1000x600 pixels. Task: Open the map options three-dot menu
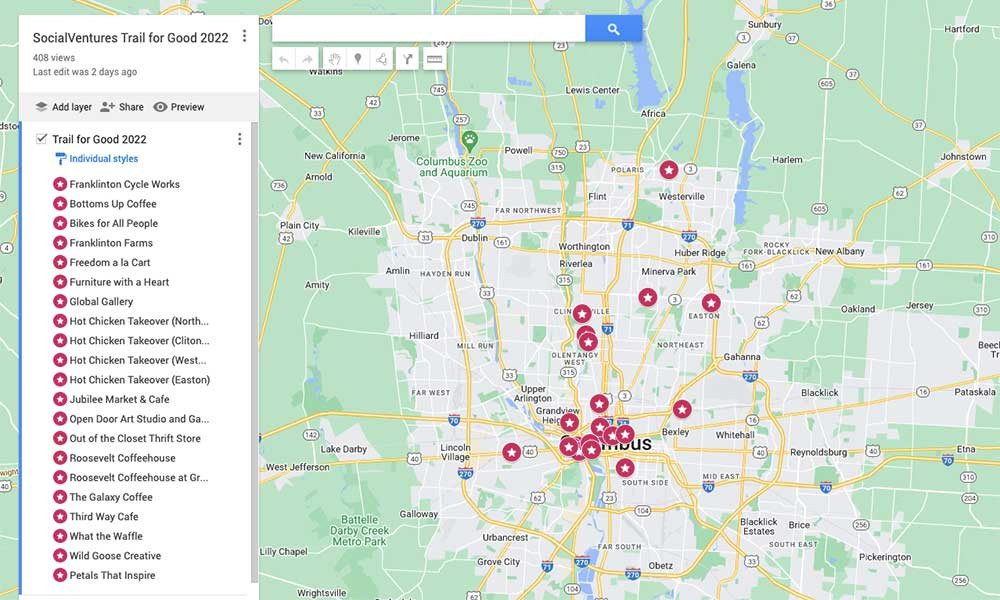tap(244, 36)
